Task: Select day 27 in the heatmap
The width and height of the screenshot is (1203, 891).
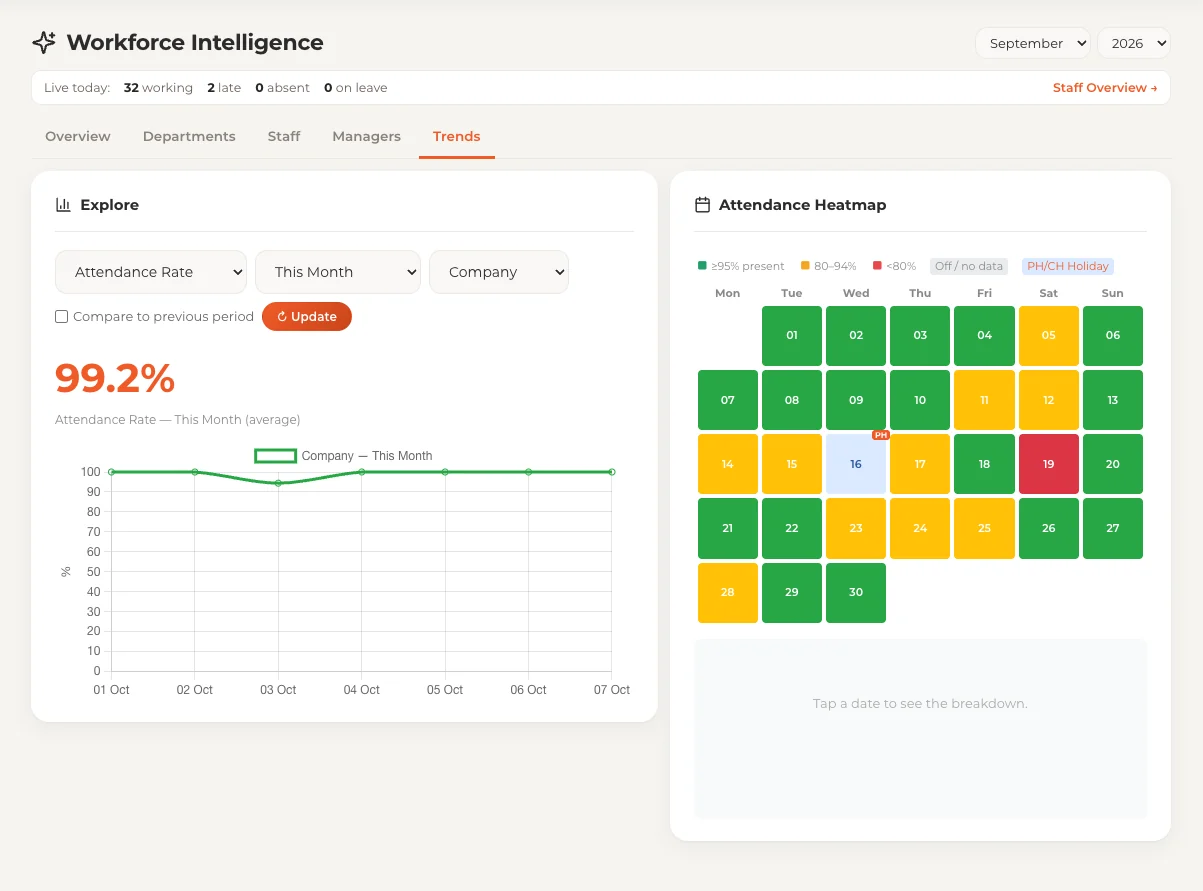Action: tap(1113, 528)
